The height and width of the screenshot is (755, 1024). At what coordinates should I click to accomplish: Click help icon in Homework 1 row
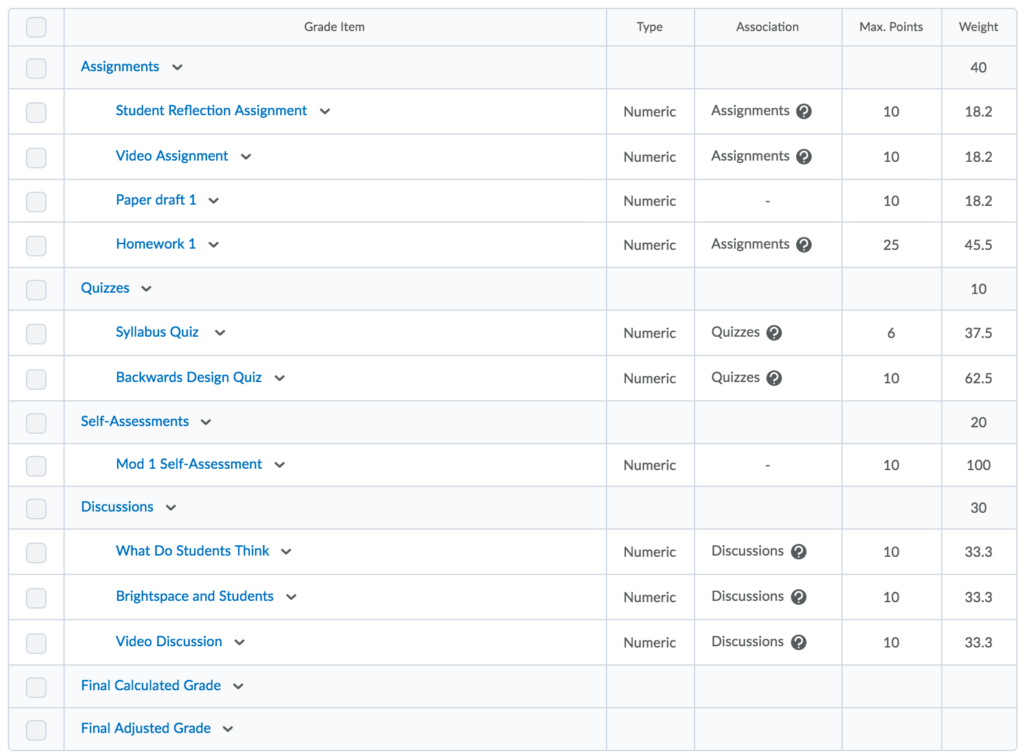803,245
